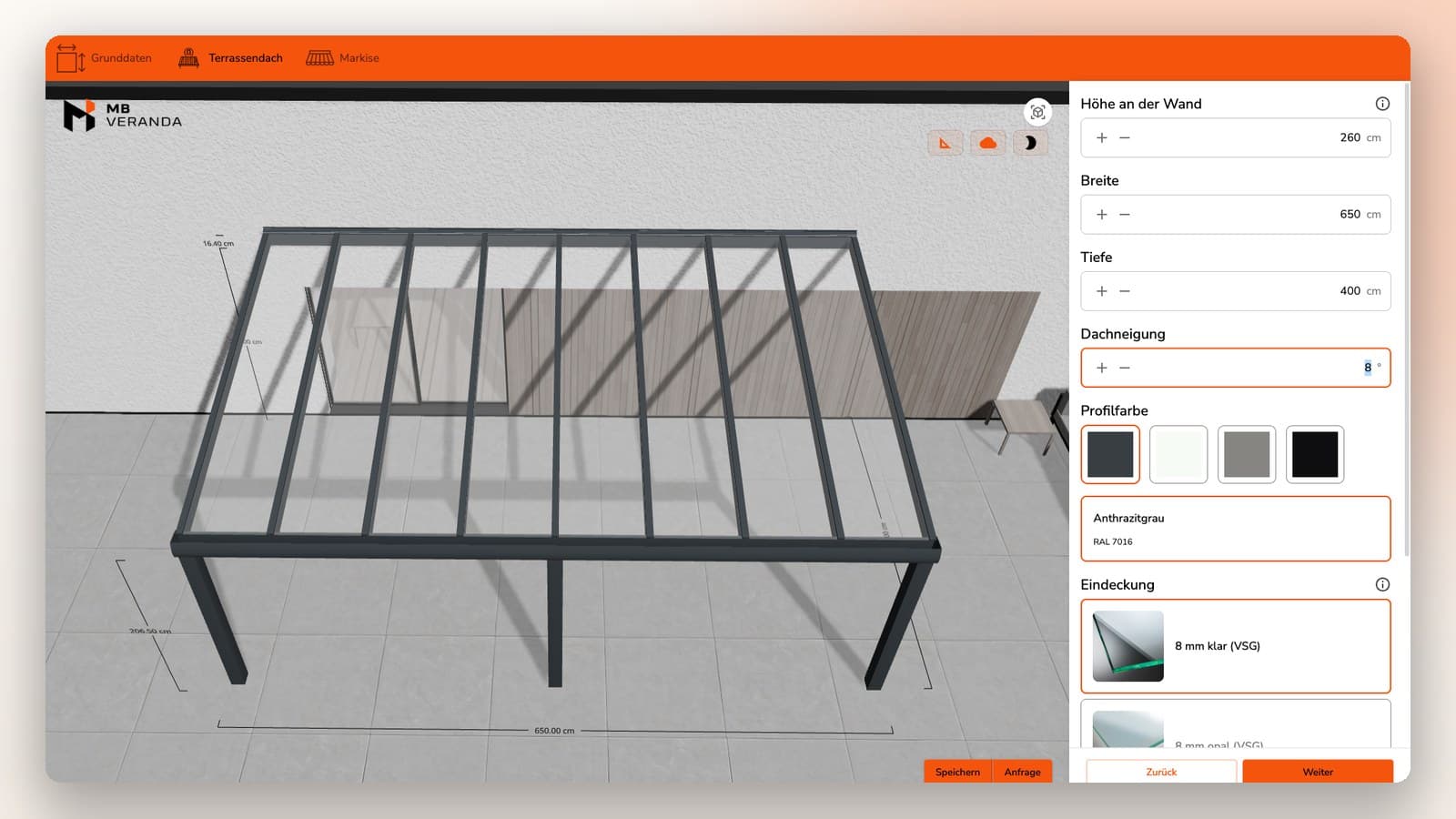Toggle night mode moon icon
1456x819 pixels.
pos(1030,143)
